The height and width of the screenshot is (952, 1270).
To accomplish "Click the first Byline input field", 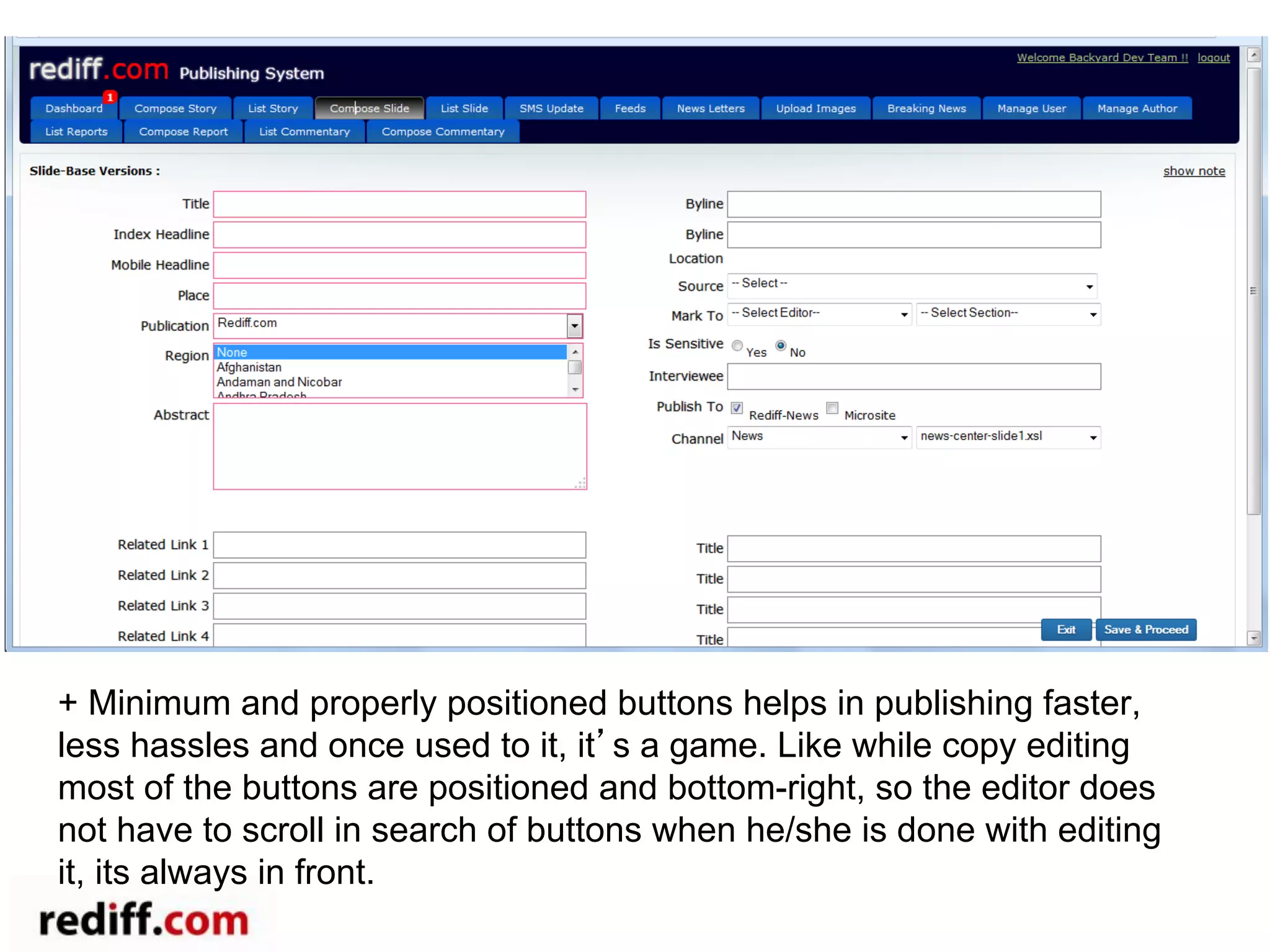I will tap(914, 205).
